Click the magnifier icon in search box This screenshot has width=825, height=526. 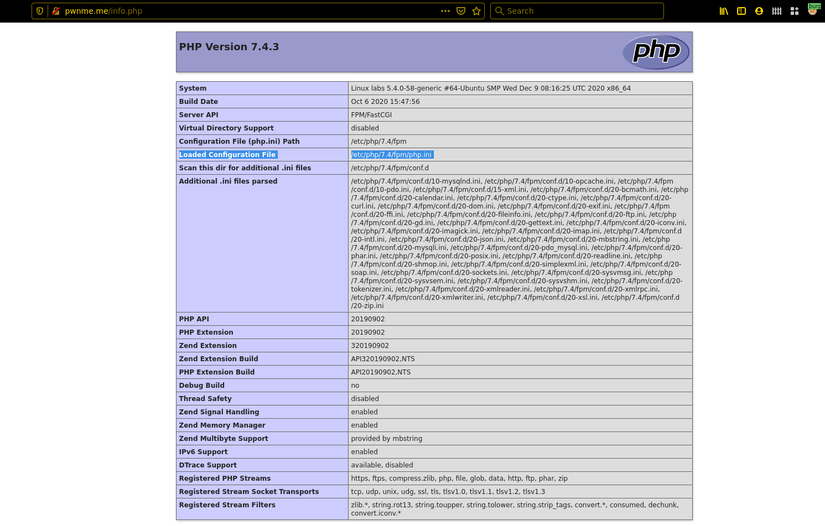click(x=499, y=11)
